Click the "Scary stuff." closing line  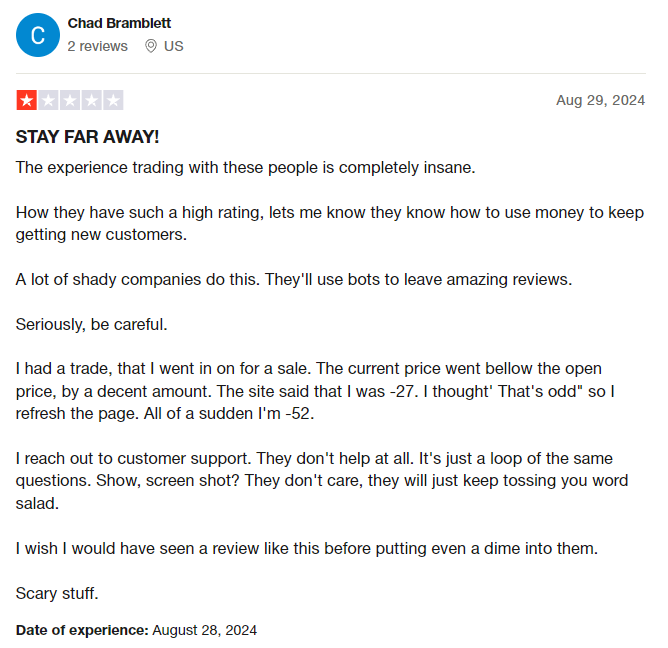coord(57,593)
